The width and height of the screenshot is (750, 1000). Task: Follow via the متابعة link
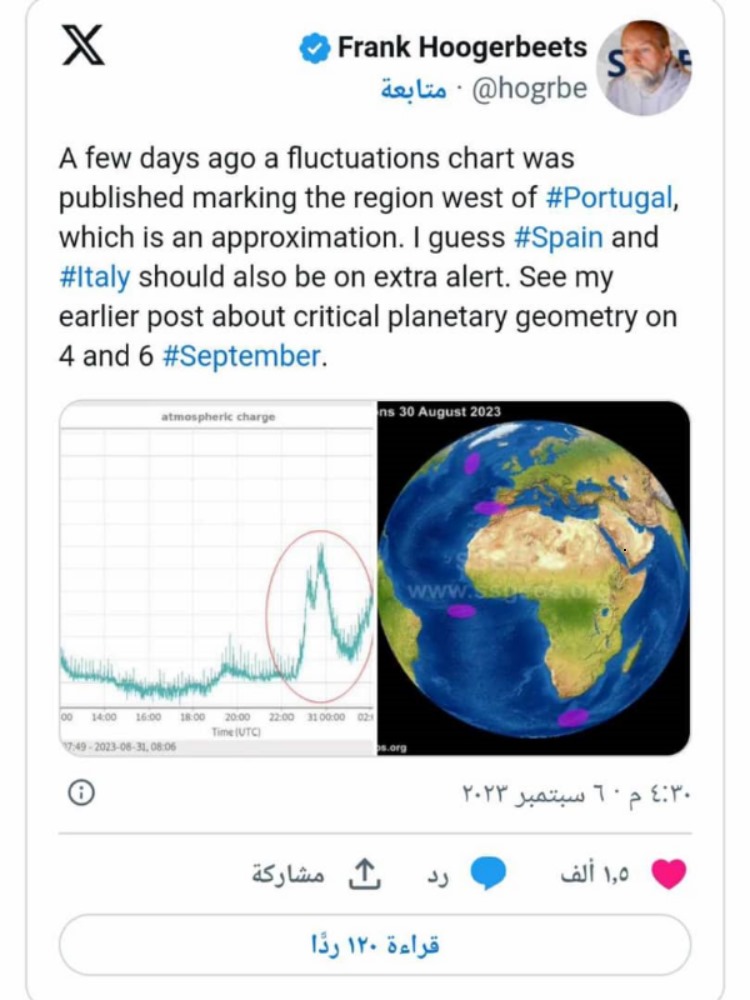[x=413, y=89]
